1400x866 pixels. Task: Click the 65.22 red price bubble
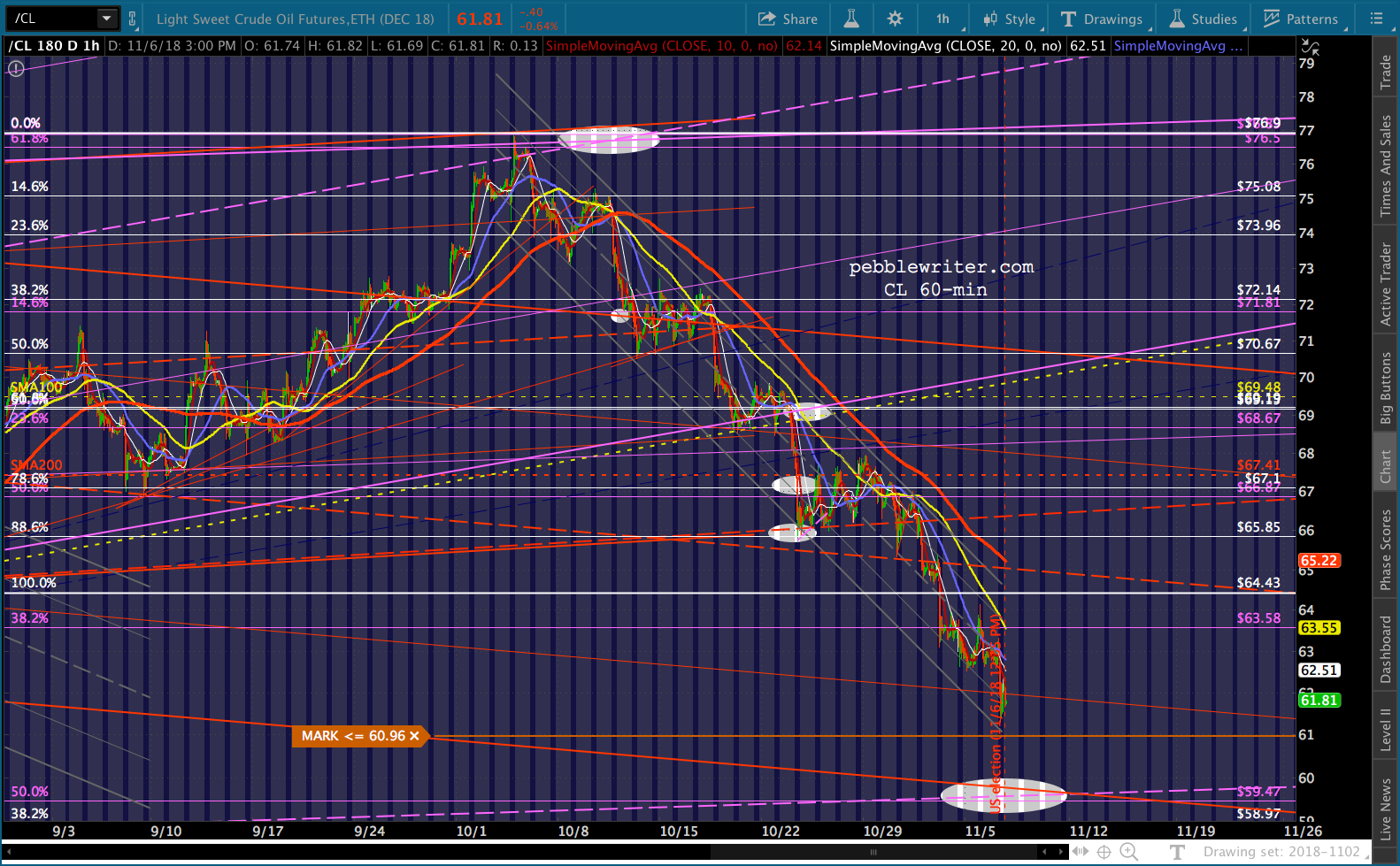1319,561
